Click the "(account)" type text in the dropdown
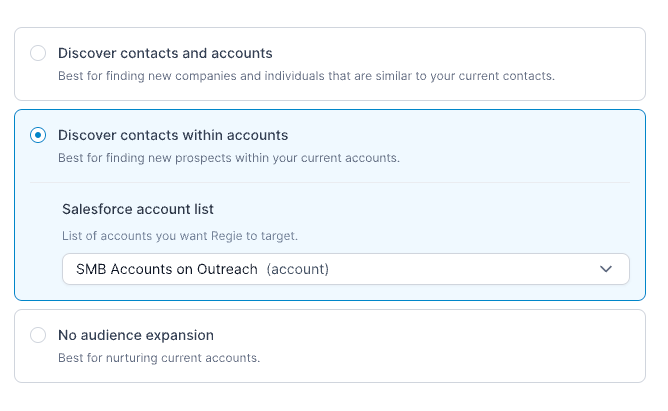The width and height of the screenshot is (668, 411). click(x=298, y=269)
